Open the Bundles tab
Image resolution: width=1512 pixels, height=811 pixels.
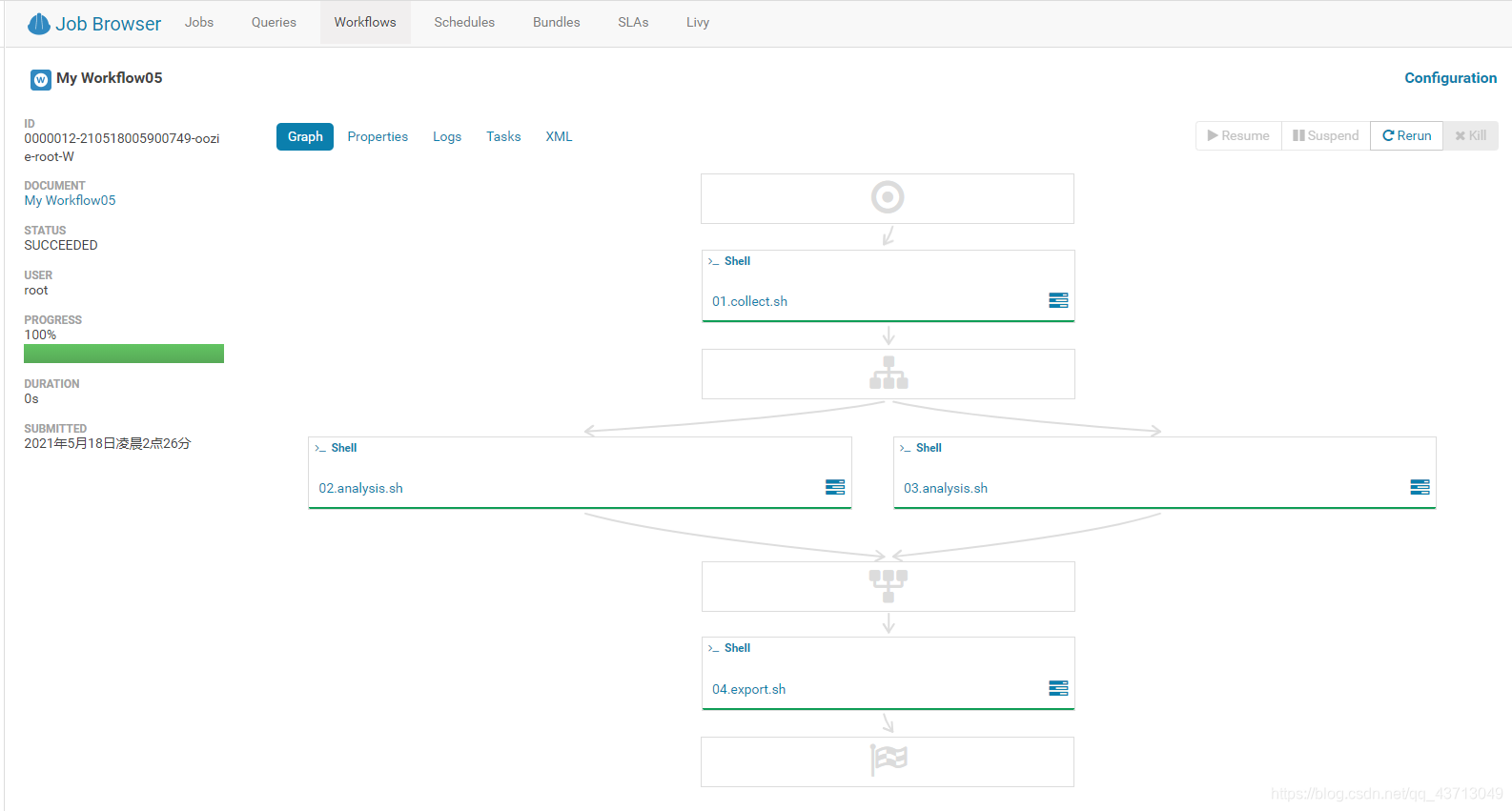557,22
